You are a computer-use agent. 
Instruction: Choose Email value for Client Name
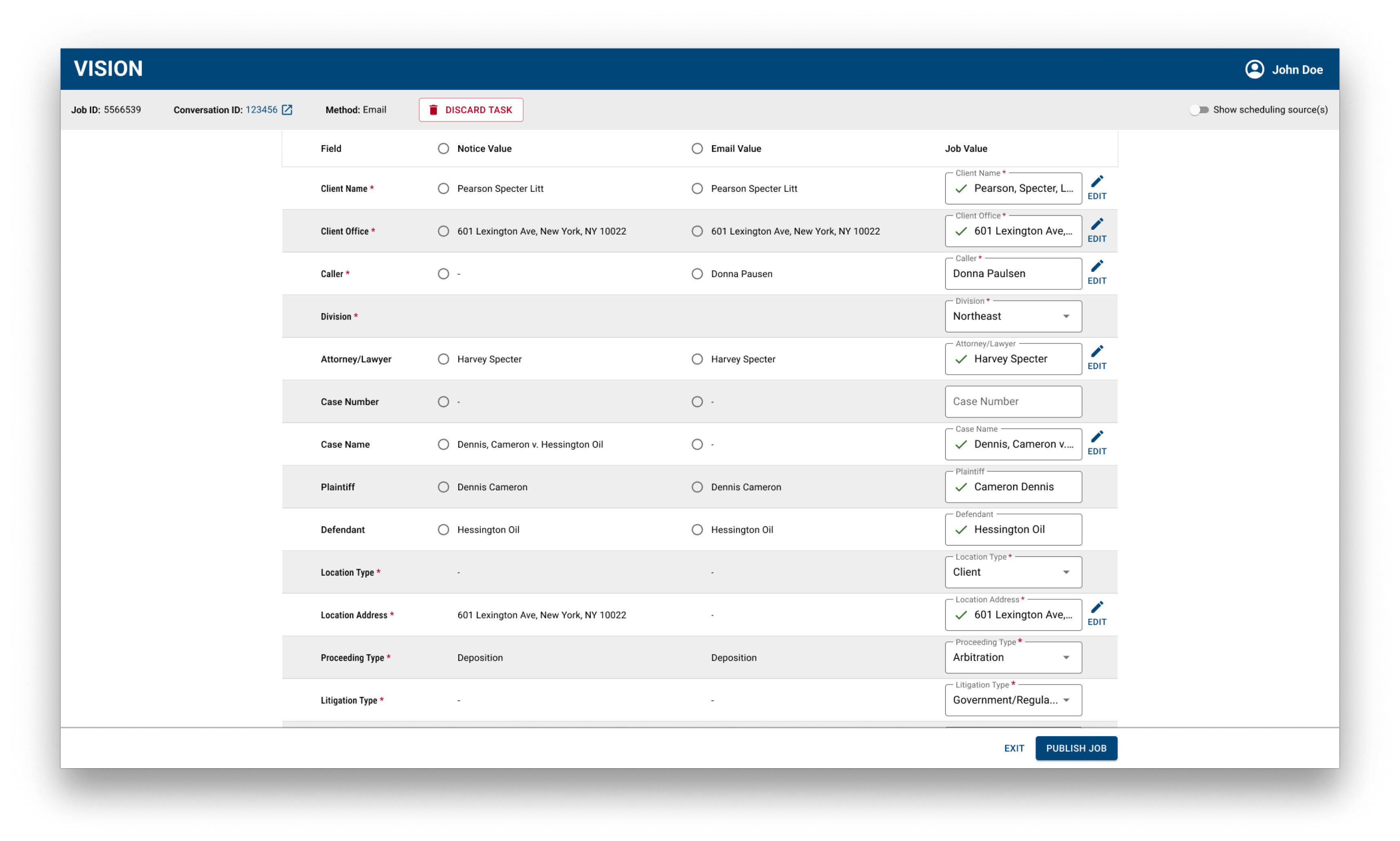(x=697, y=189)
